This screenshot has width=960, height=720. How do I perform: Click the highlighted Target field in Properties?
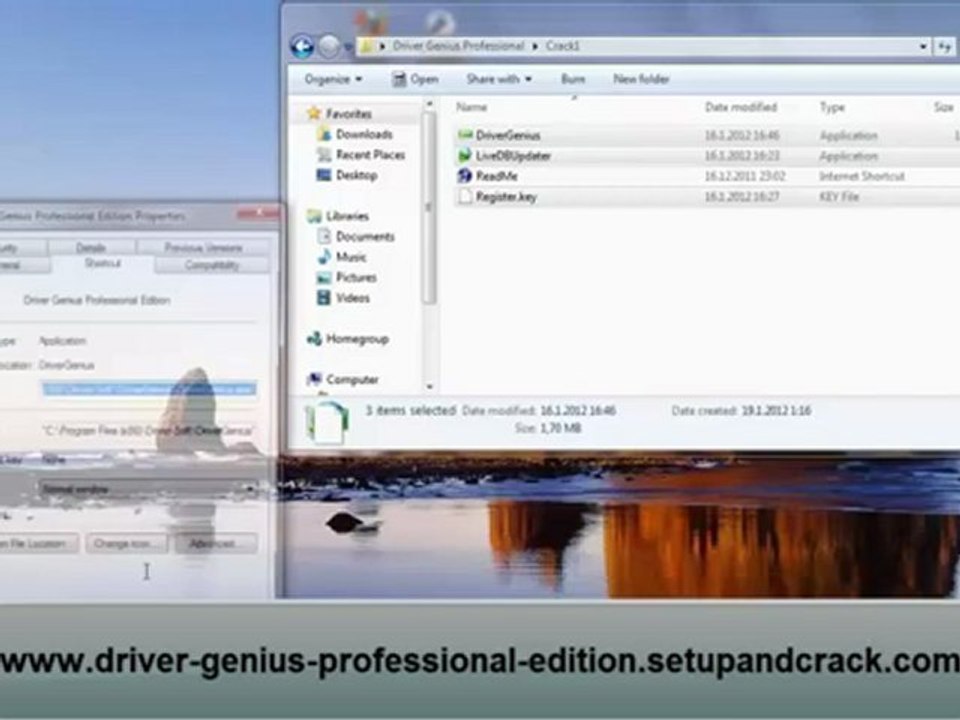149,389
